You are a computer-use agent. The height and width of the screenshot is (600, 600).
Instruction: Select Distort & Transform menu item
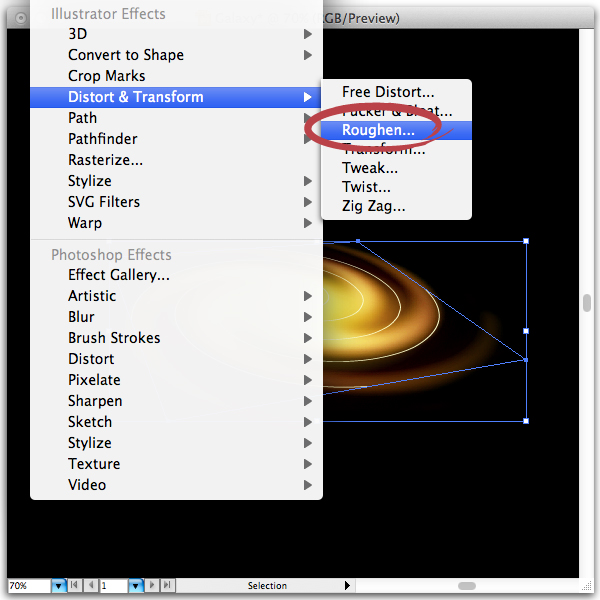tap(176, 97)
